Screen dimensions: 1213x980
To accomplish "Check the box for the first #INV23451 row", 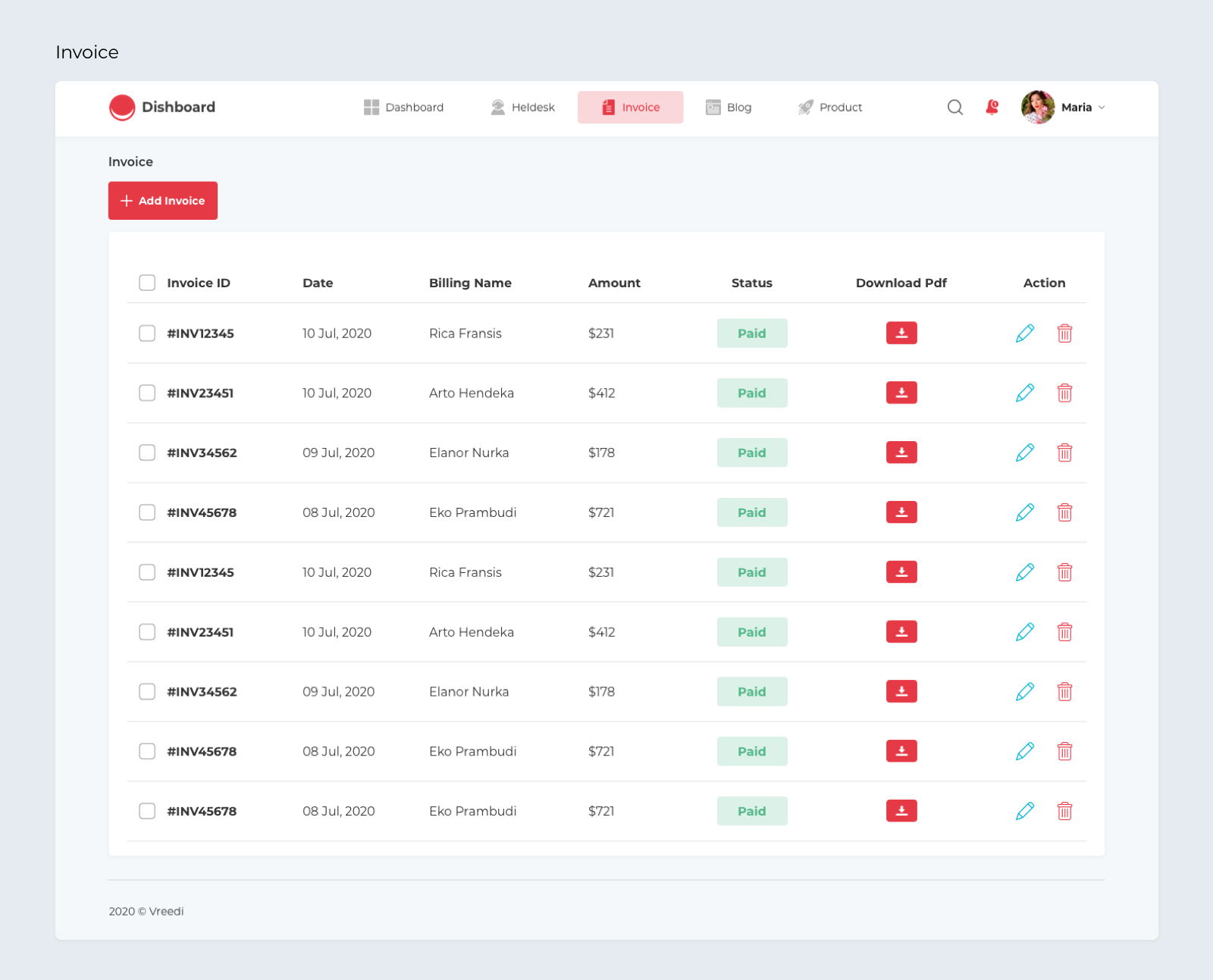I will [x=147, y=393].
